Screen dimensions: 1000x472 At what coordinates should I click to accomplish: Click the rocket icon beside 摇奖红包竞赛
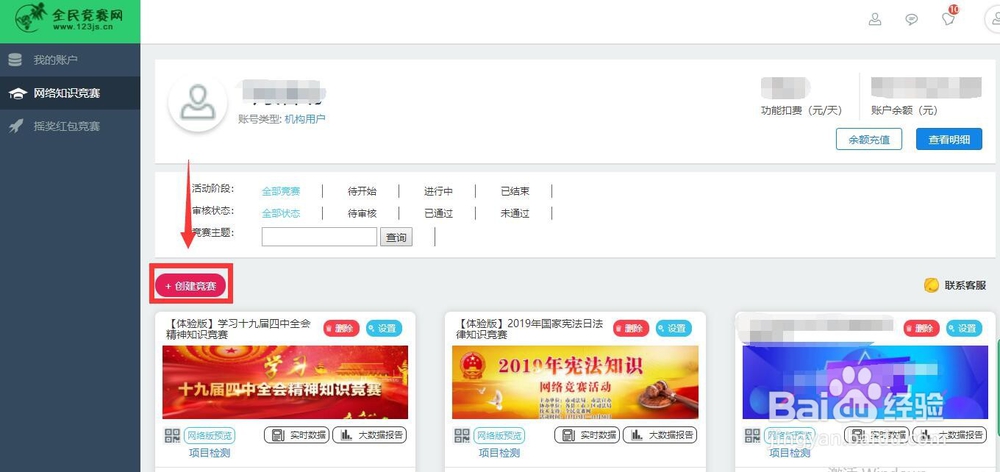point(16,126)
